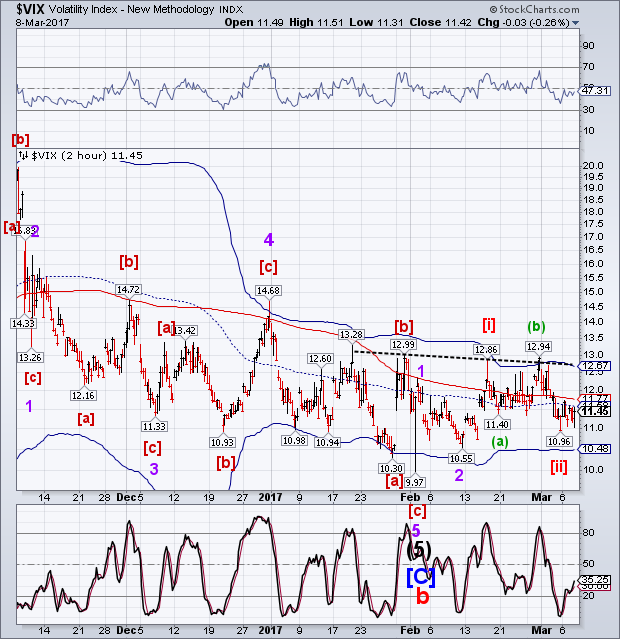Click the 13.28 price label
The width and height of the screenshot is (620, 639).
click(x=351, y=334)
